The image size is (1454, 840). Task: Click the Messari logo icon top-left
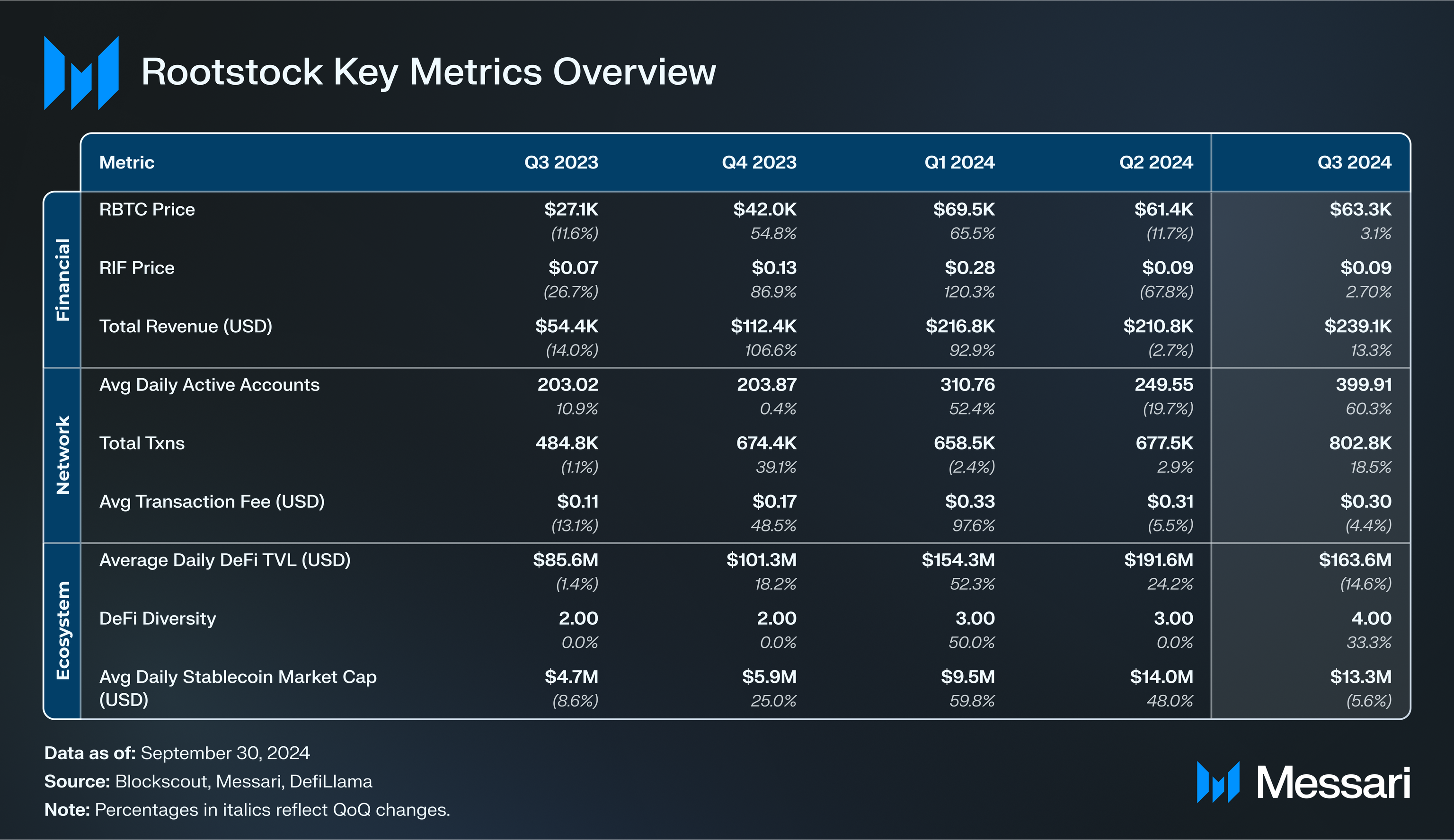pyautogui.click(x=81, y=73)
